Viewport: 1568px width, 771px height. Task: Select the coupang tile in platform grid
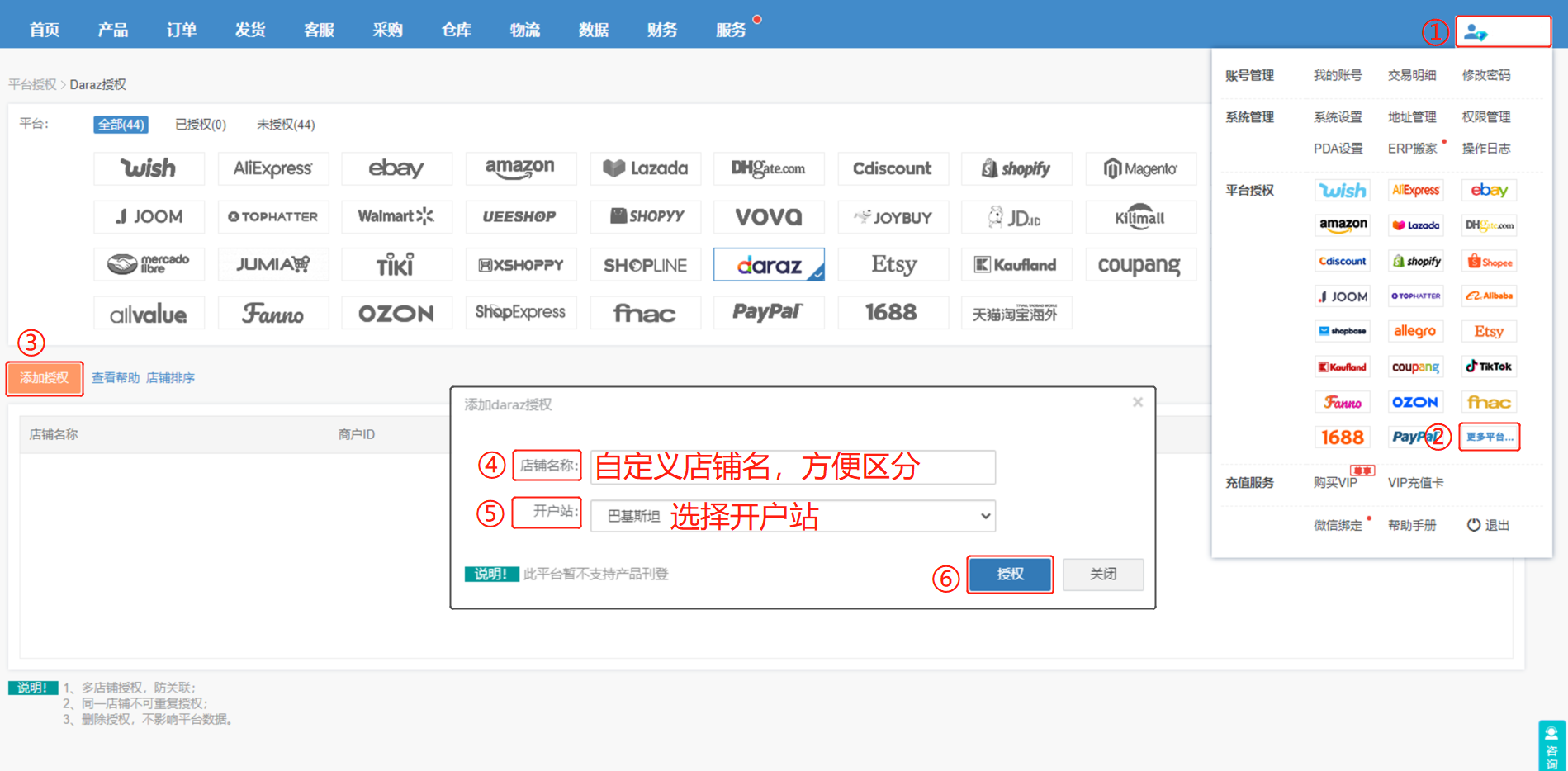click(x=1140, y=264)
